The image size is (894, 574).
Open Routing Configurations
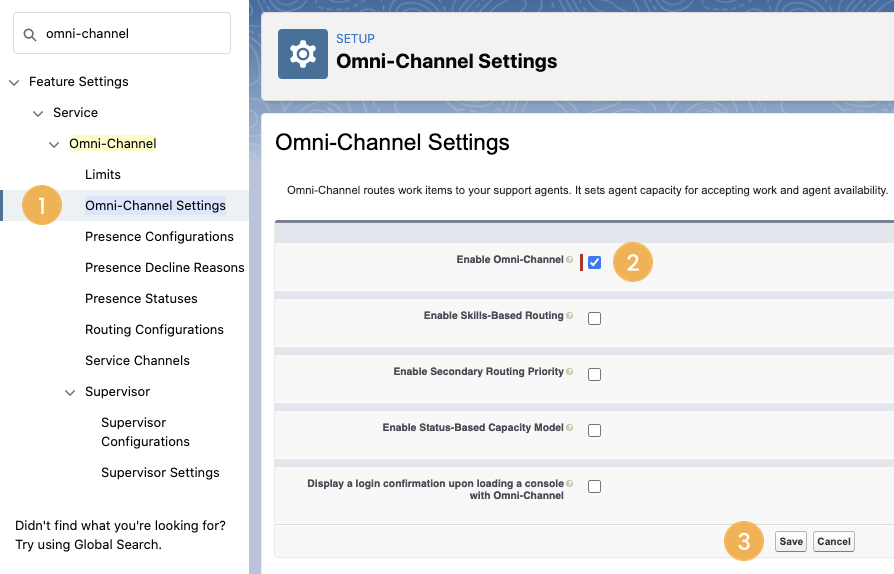pyautogui.click(x=154, y=329)
